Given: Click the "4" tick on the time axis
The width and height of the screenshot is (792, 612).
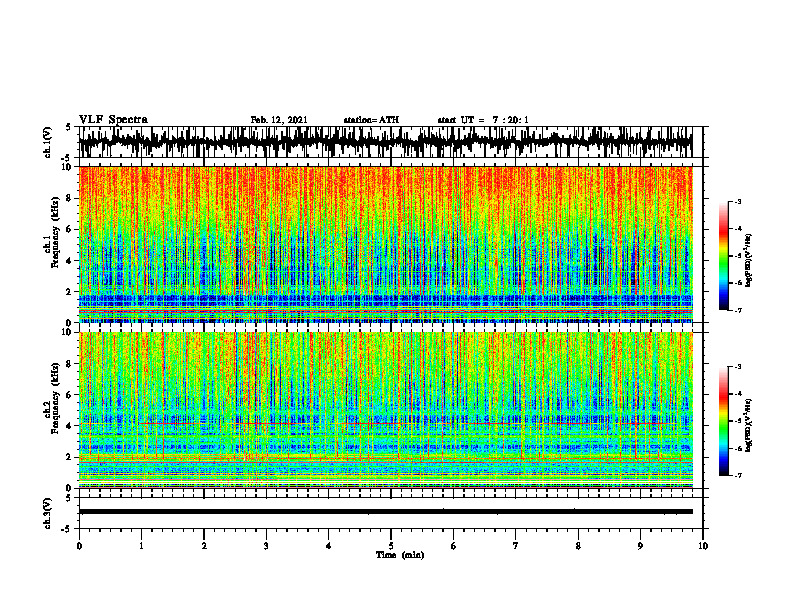Looking at the screenshot, I should tap(329, 546).
